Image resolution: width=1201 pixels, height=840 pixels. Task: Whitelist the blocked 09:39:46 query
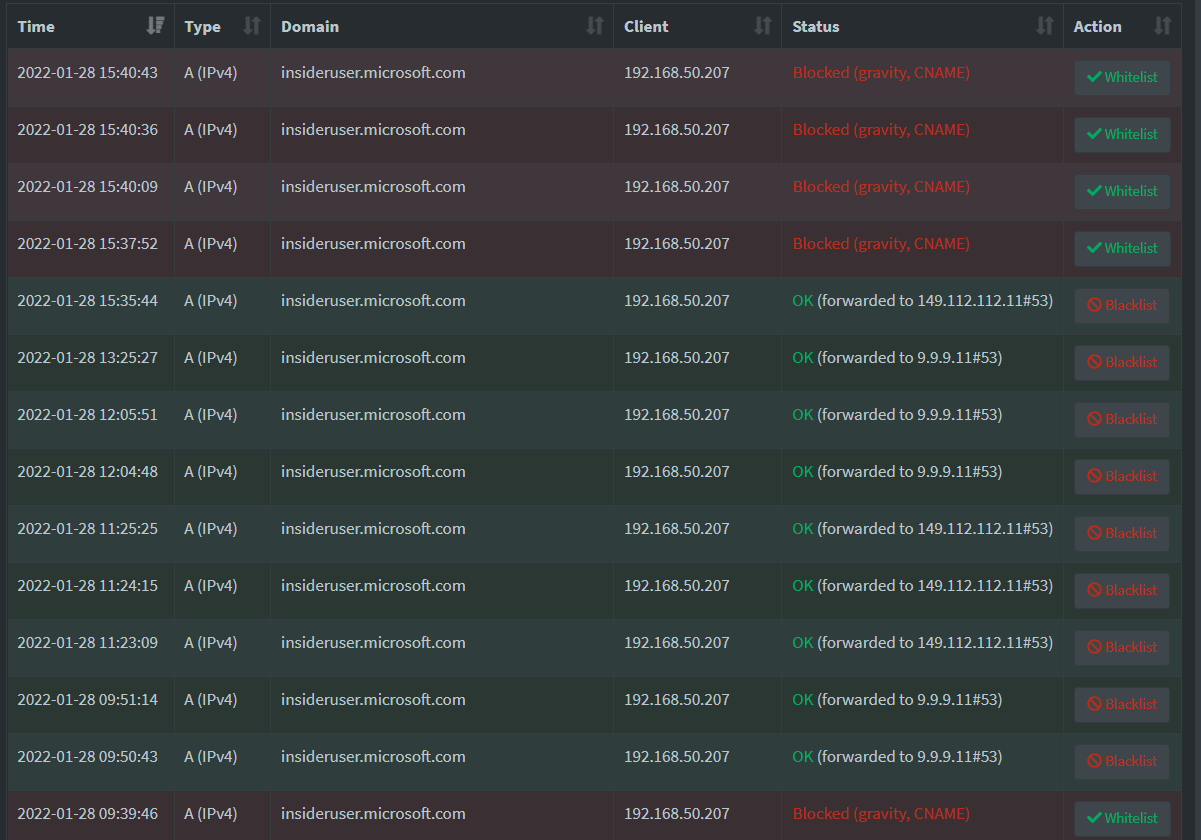click(1122, 818)
